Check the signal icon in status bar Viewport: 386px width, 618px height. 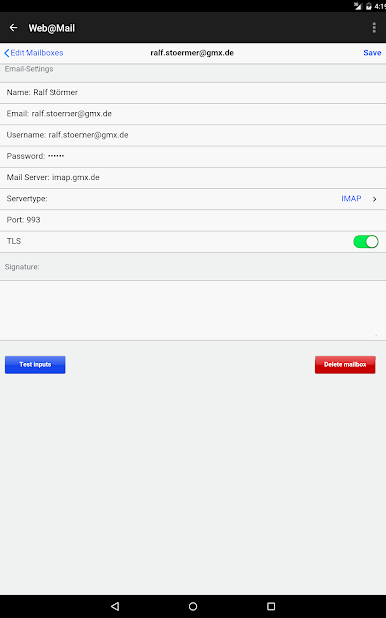(x=358, y=6)
